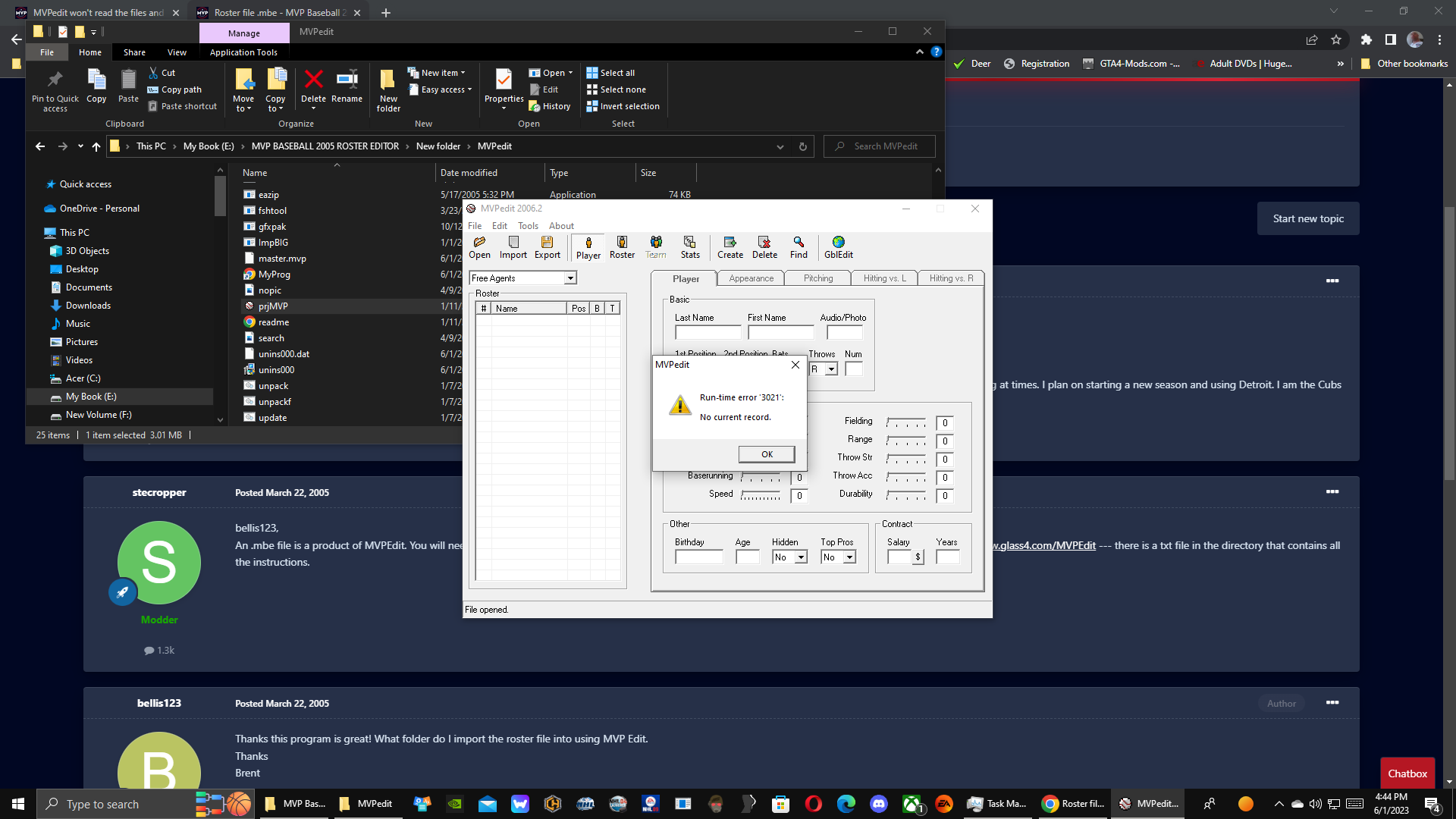Select the Player view icon in MVPedit
Image resolution: width=1456 pixels, height=819 pixels.
coord(588,247)
